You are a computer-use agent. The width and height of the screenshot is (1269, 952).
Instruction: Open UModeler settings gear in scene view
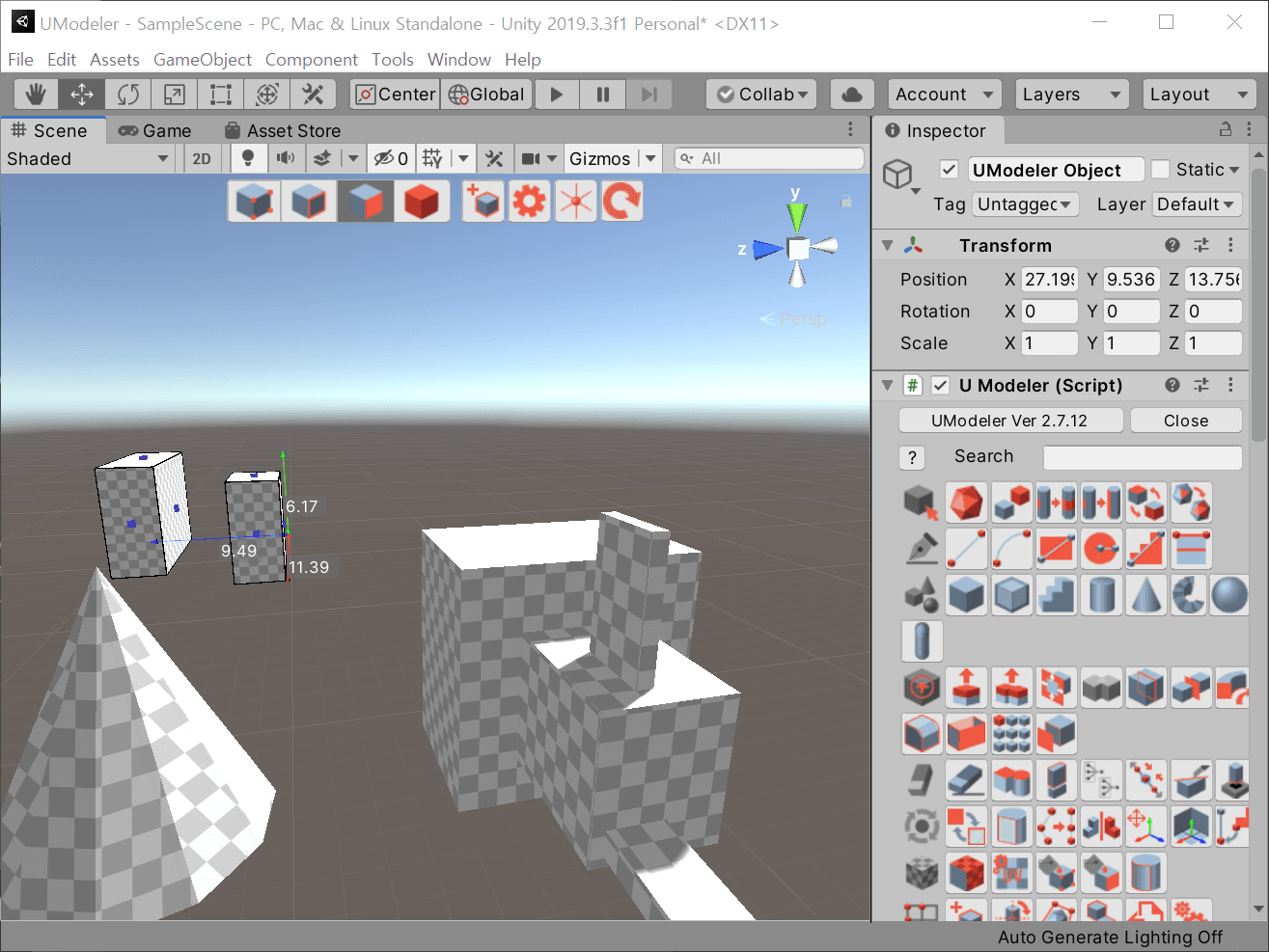point(529,202)
